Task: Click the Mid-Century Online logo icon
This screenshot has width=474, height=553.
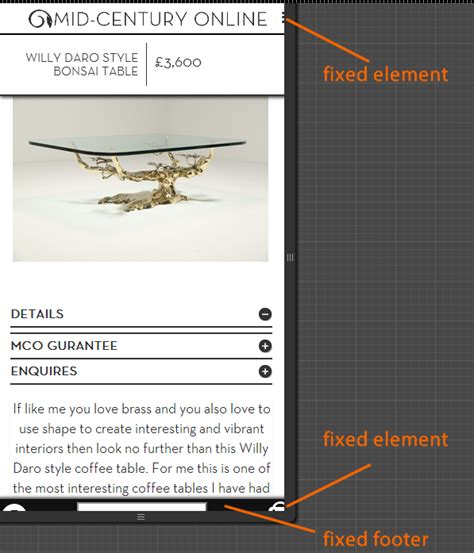Action: pos(41,19)
